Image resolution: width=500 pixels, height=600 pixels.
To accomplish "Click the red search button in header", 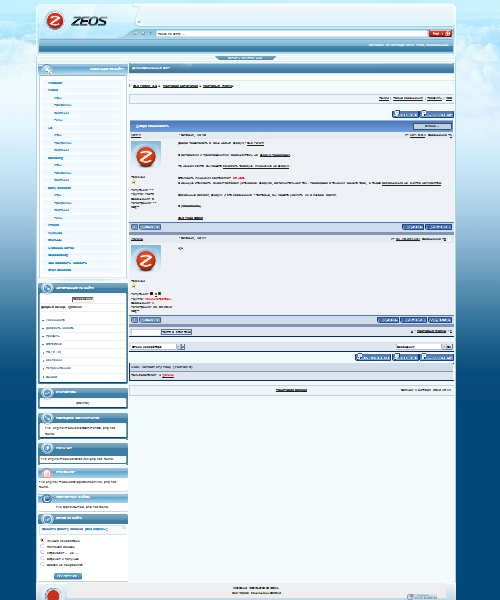I will click(440, 33).
